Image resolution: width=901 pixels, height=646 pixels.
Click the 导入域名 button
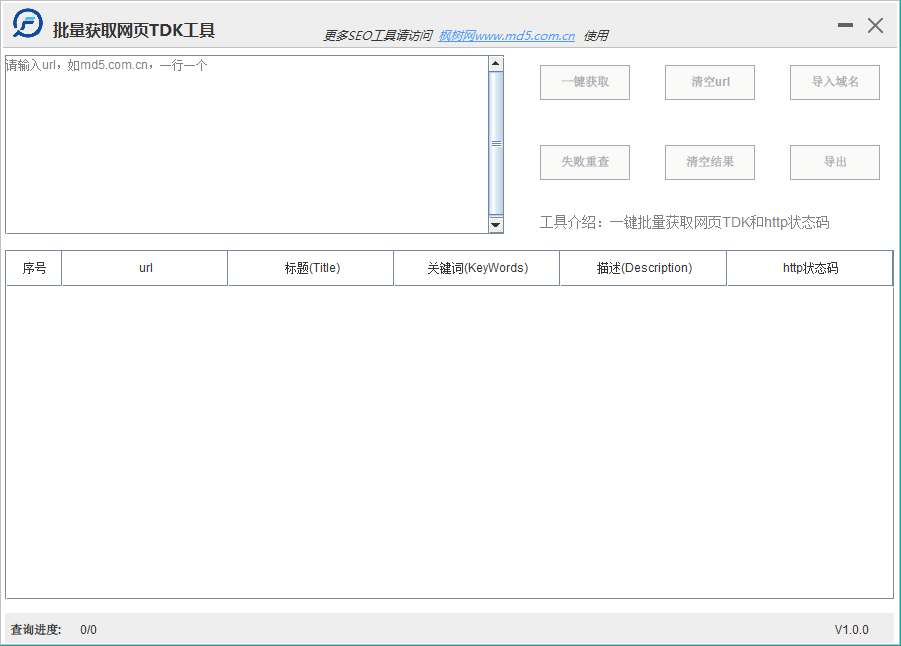834,82
